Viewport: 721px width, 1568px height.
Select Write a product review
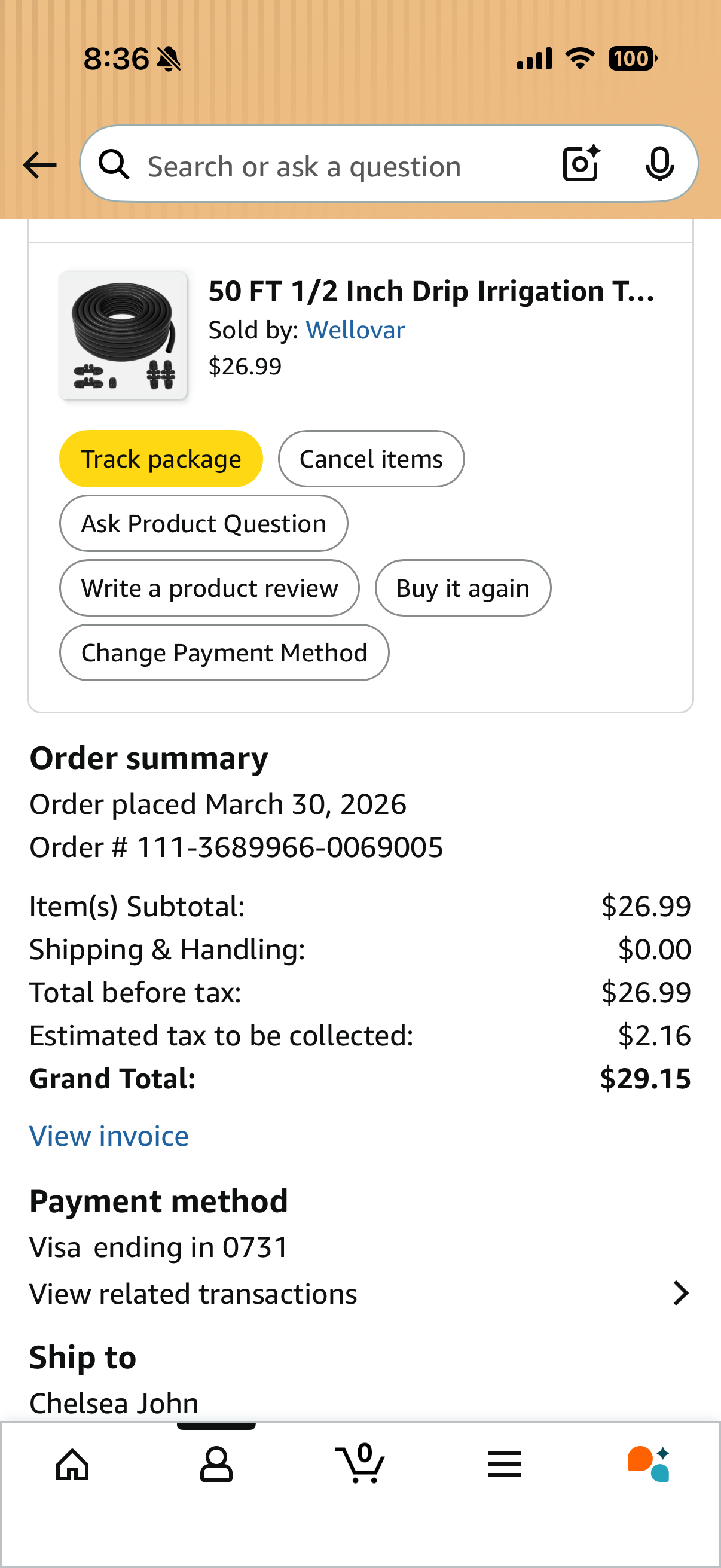pyautogui.click(x=209, y=588)
